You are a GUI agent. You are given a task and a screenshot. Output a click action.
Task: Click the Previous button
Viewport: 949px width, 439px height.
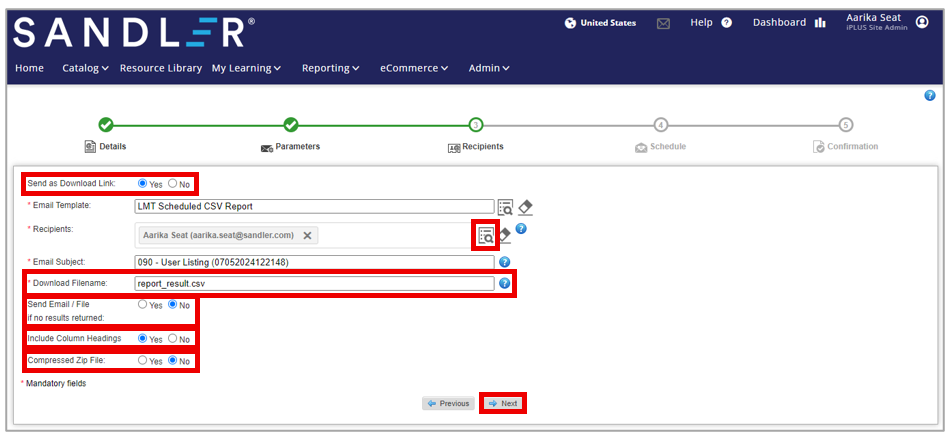tap(447, 403)
